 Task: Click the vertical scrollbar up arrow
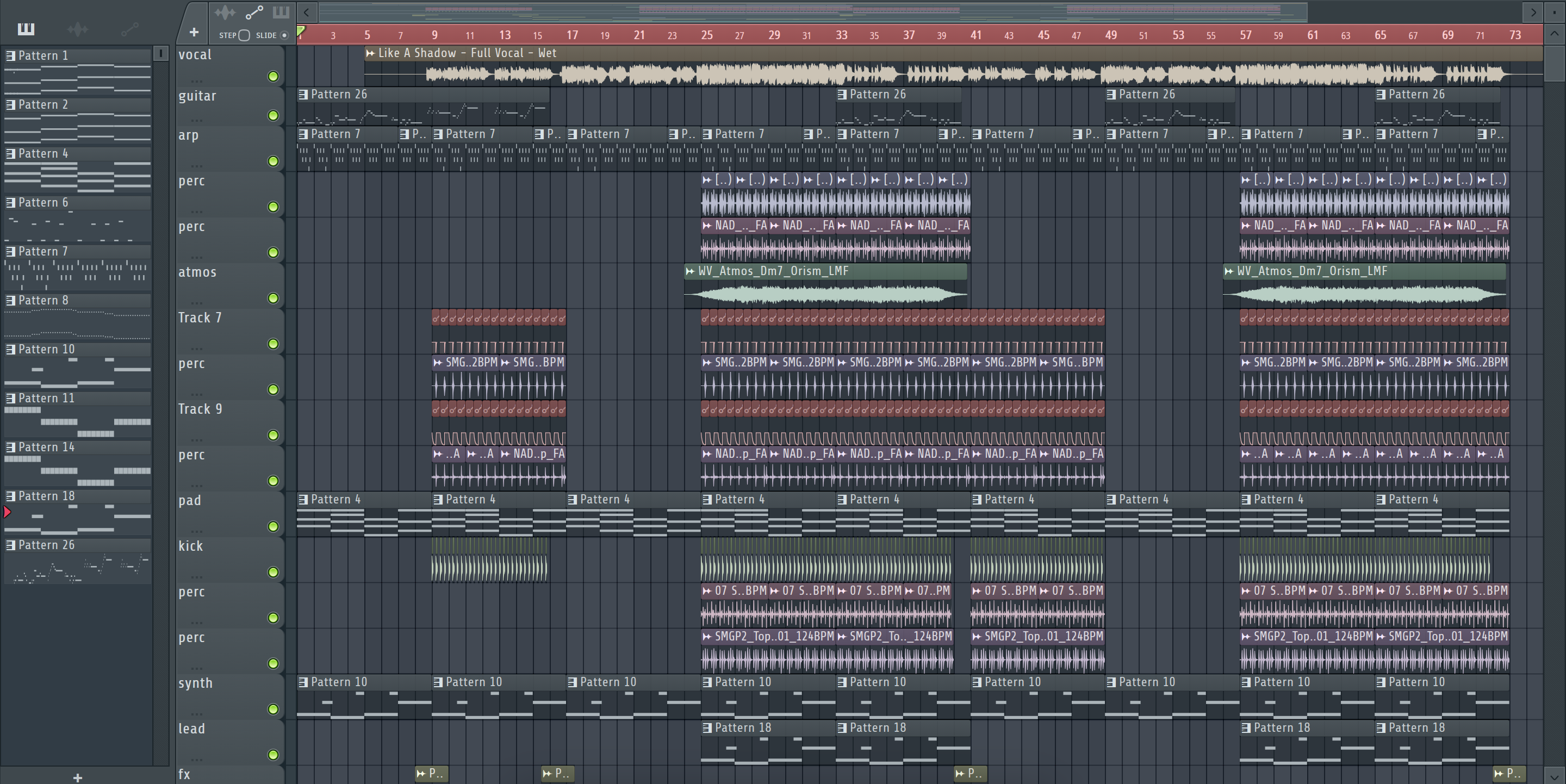pyautogui.click(x=1554, y=33)
